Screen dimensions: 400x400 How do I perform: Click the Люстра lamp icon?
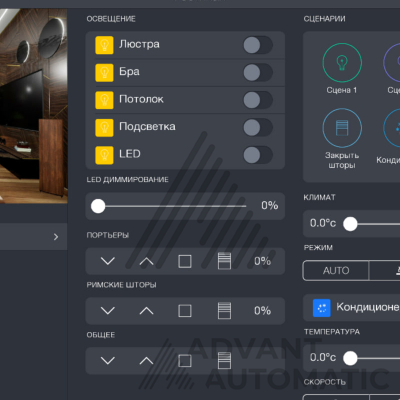pos(104,45)
